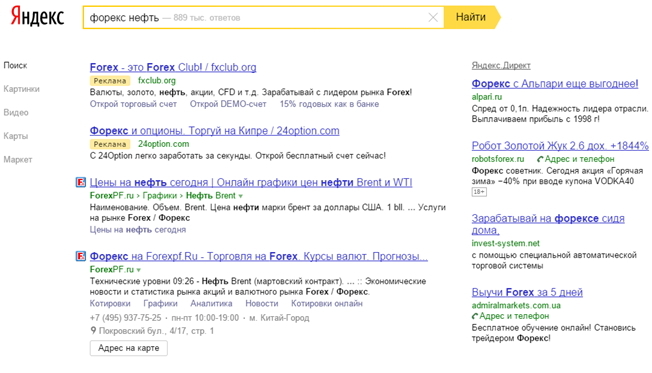Click the green fxclub.org URL
Image resolution: width=652 pixels, height=373 pixels.
[x=157, y=80]
